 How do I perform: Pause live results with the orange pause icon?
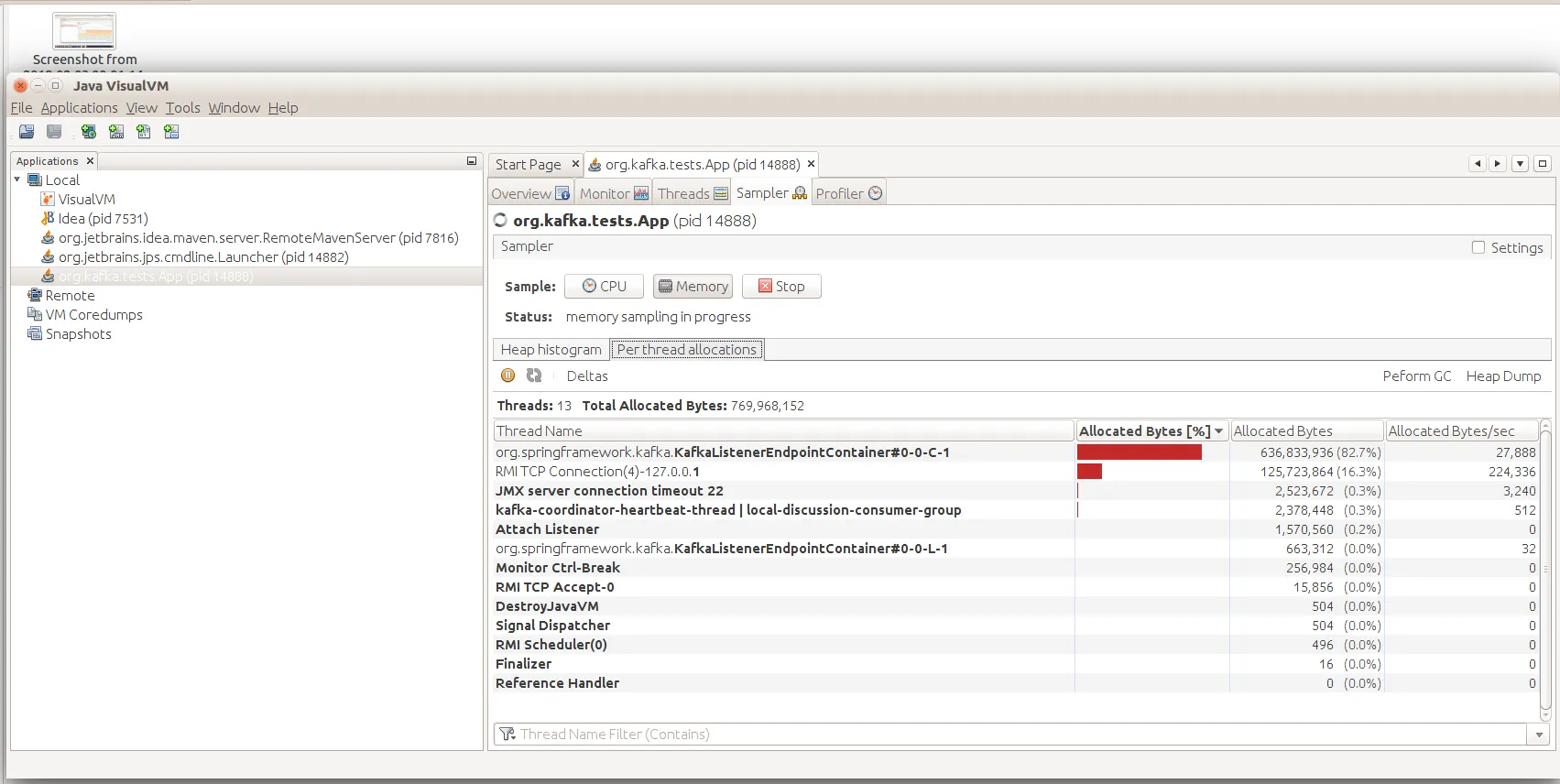click(508, 376)
